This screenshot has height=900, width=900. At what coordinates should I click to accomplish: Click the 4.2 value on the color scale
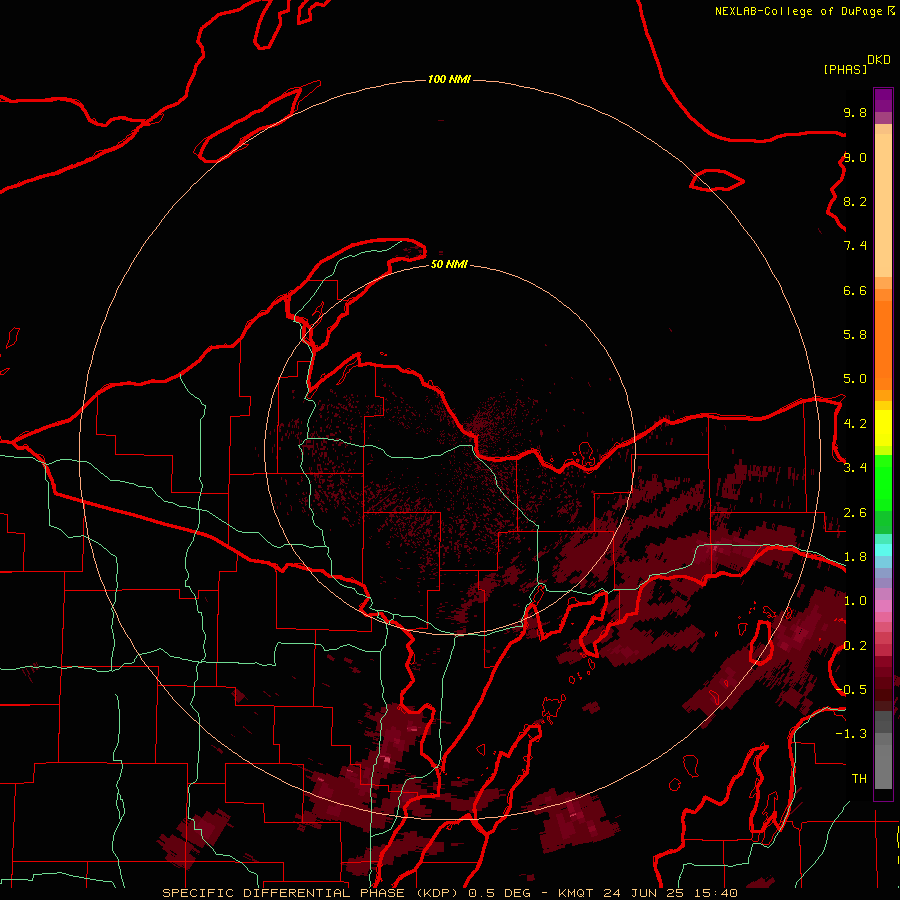tap(855, 424)
